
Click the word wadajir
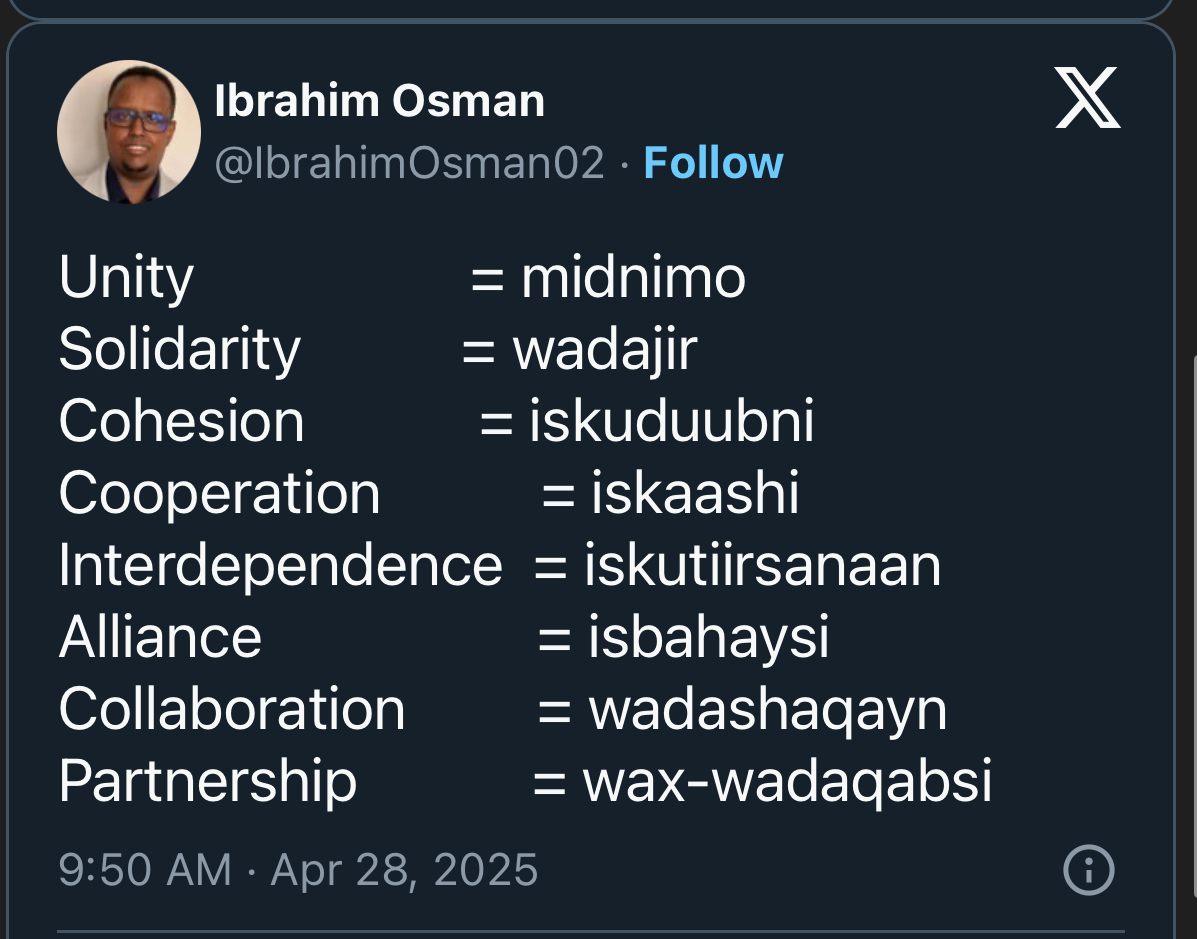click(605, 350)
